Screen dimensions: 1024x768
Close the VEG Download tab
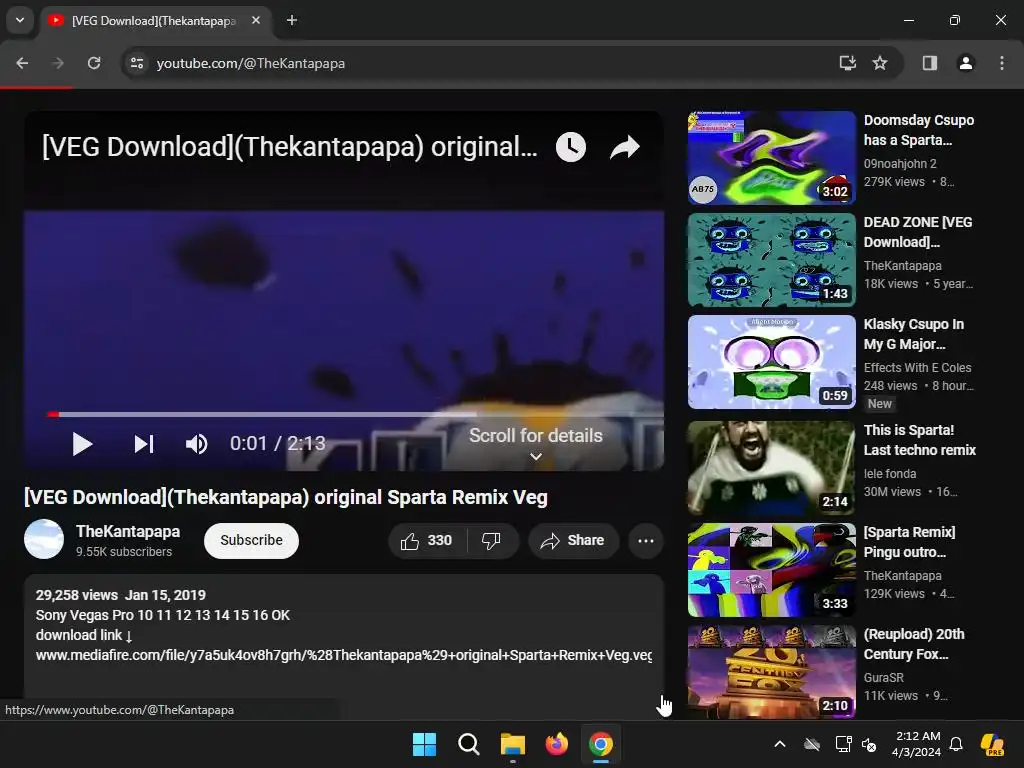[256, 20]
